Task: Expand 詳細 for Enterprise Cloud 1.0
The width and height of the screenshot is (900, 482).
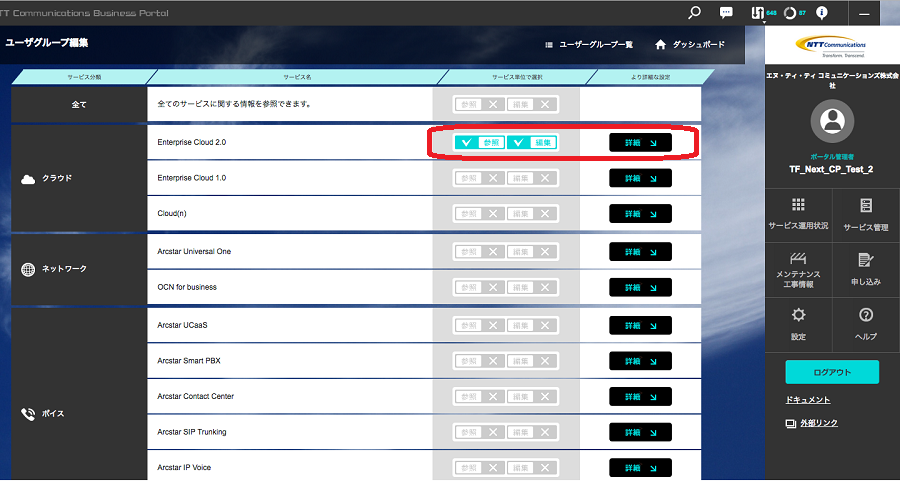Action: [640, 178]
